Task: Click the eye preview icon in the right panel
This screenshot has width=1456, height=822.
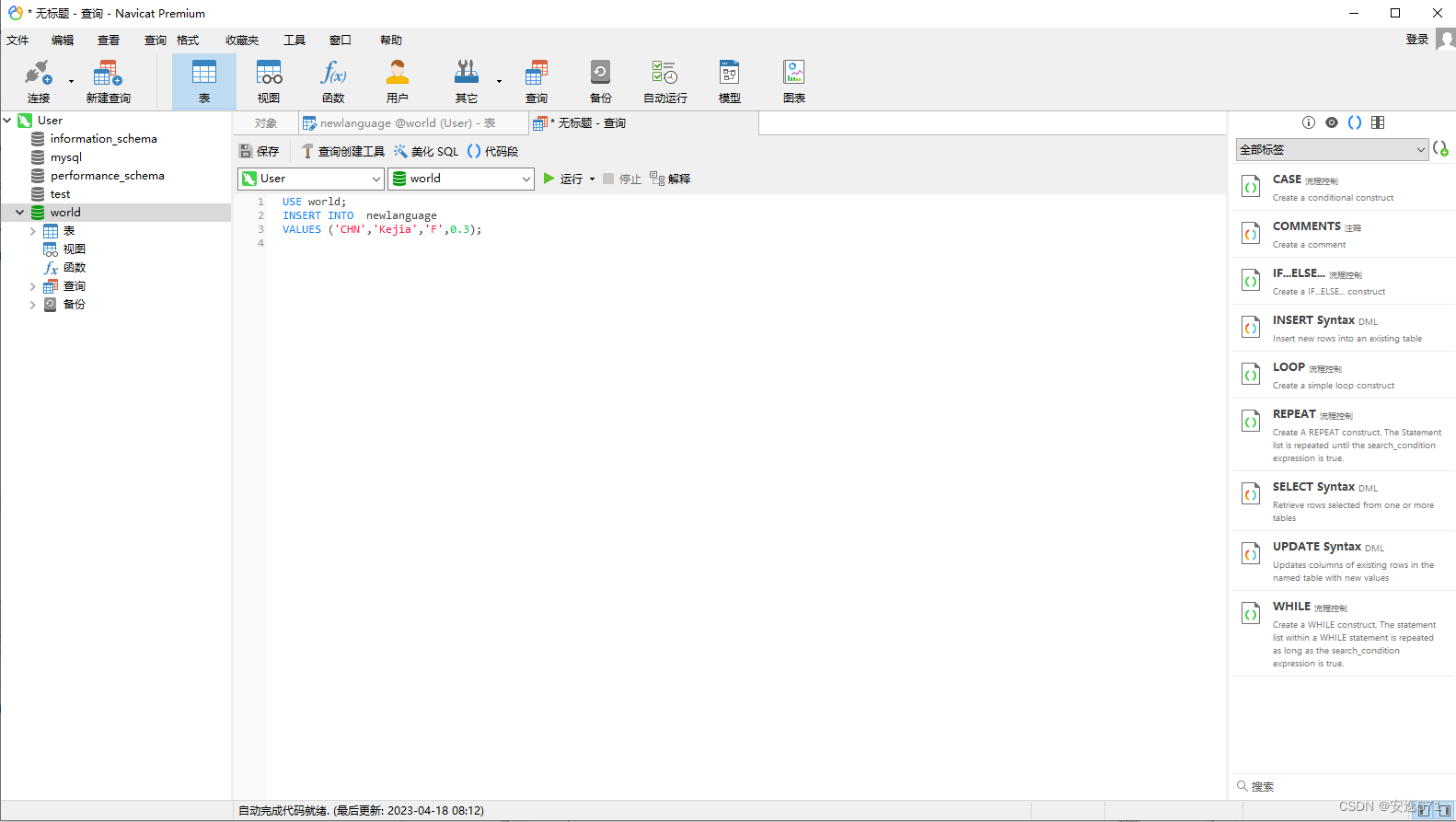Action: pos(1332,122)
